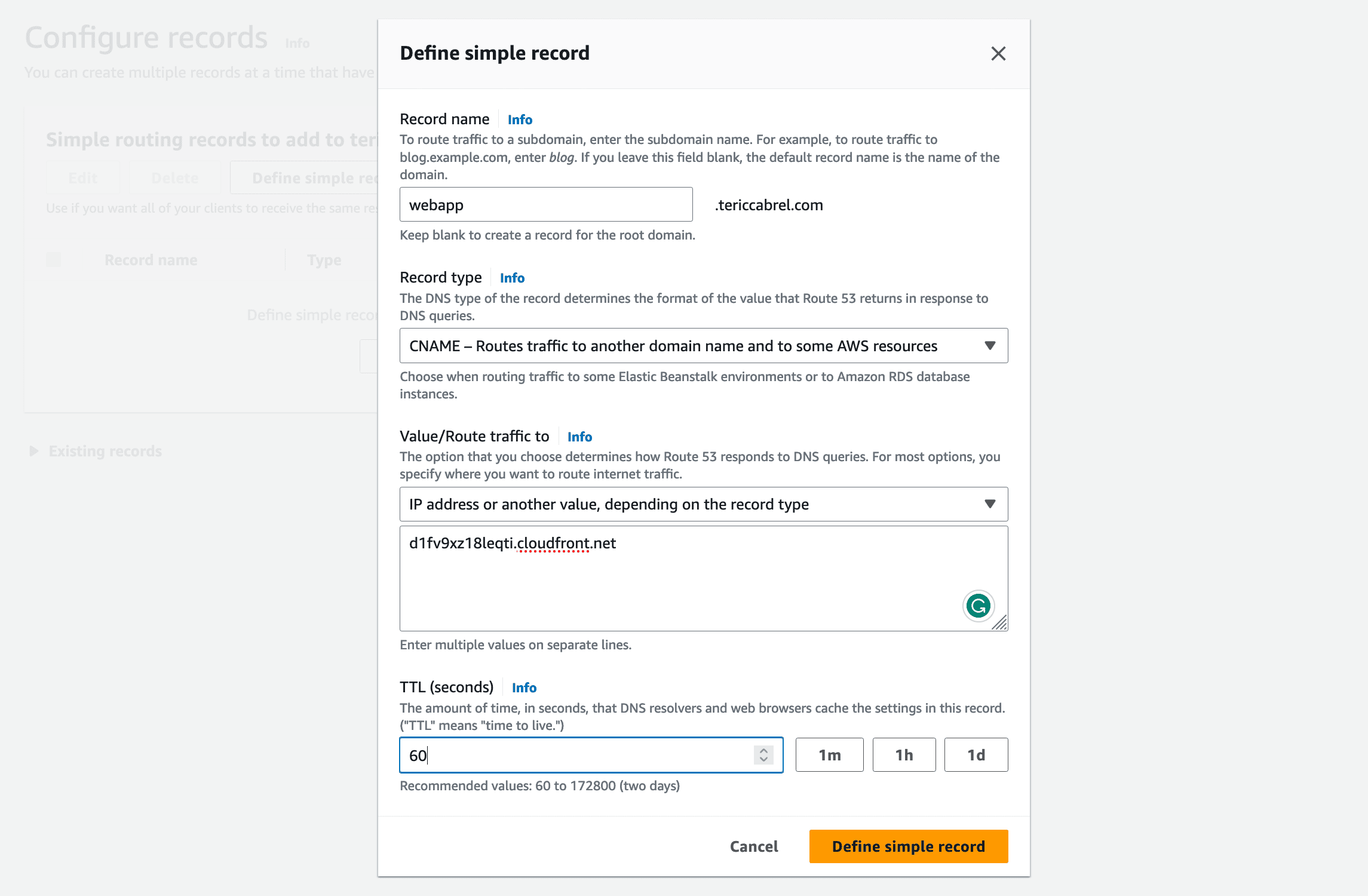Toggle the select-all checkbox in records table
This screenshot has height=896, width=1368.
tap(54, 259)
